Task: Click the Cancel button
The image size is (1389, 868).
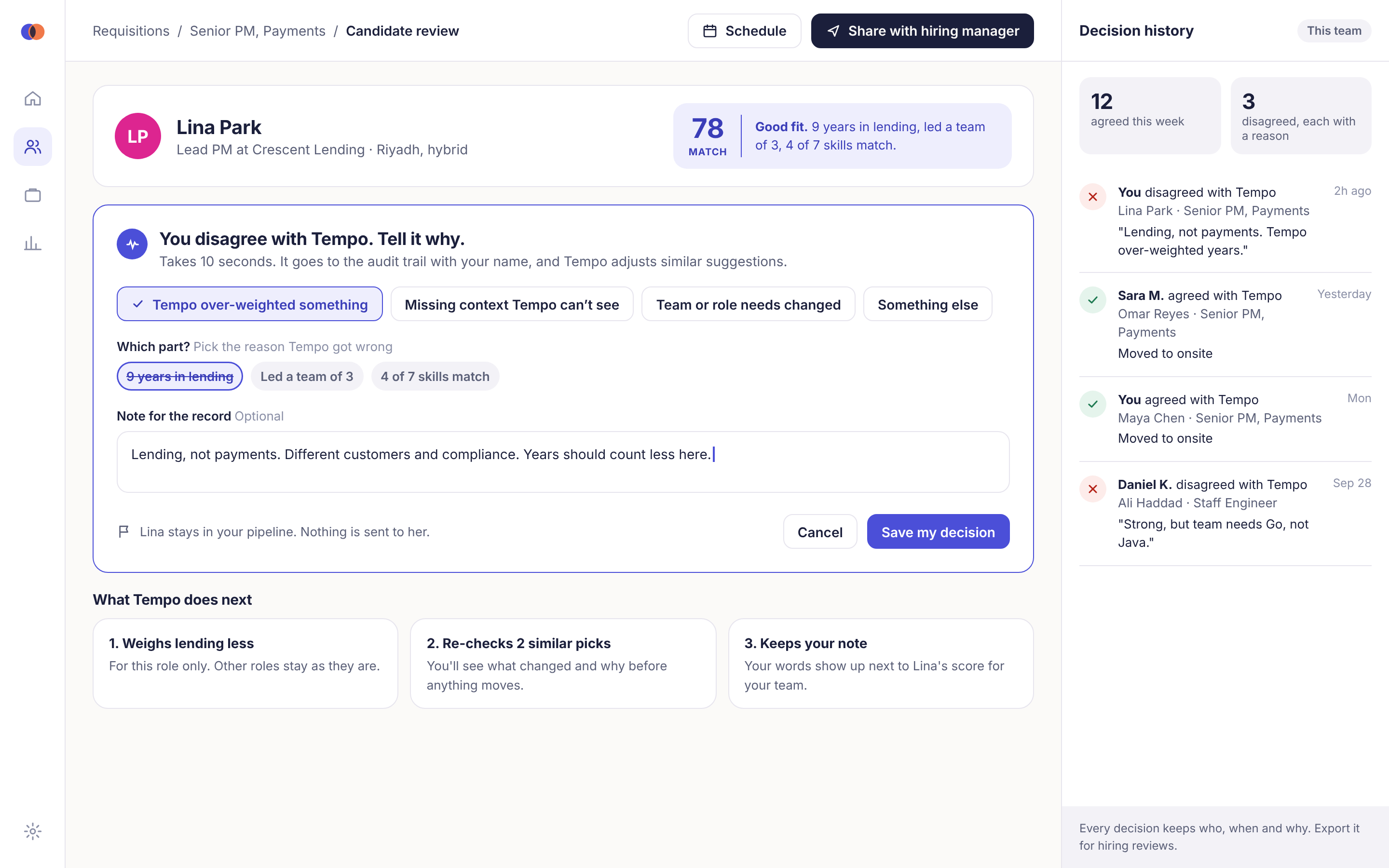Action: coord(820,531)
